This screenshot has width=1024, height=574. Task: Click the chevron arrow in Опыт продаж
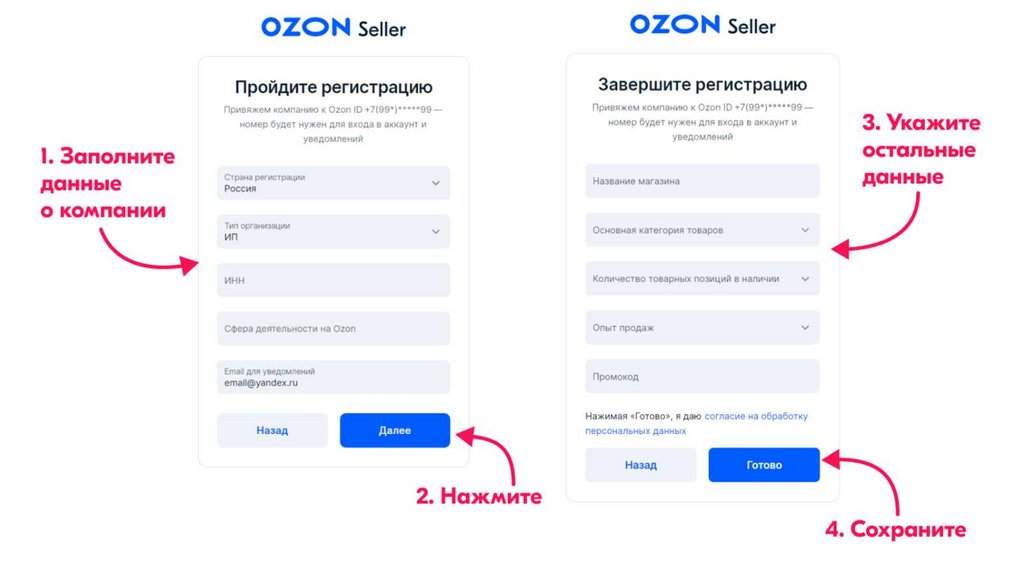point(806,328)
